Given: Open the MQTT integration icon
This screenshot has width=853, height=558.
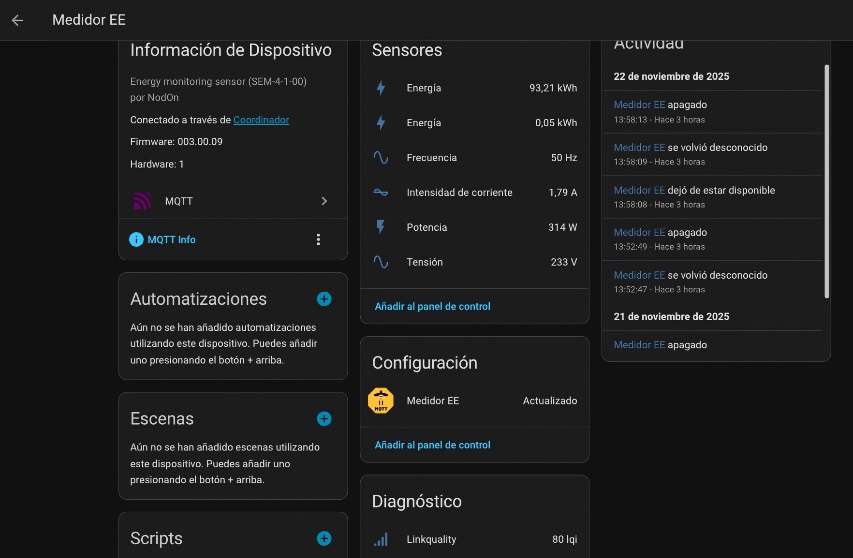Looking at the screenshot, I should click(x=141, y=201).
